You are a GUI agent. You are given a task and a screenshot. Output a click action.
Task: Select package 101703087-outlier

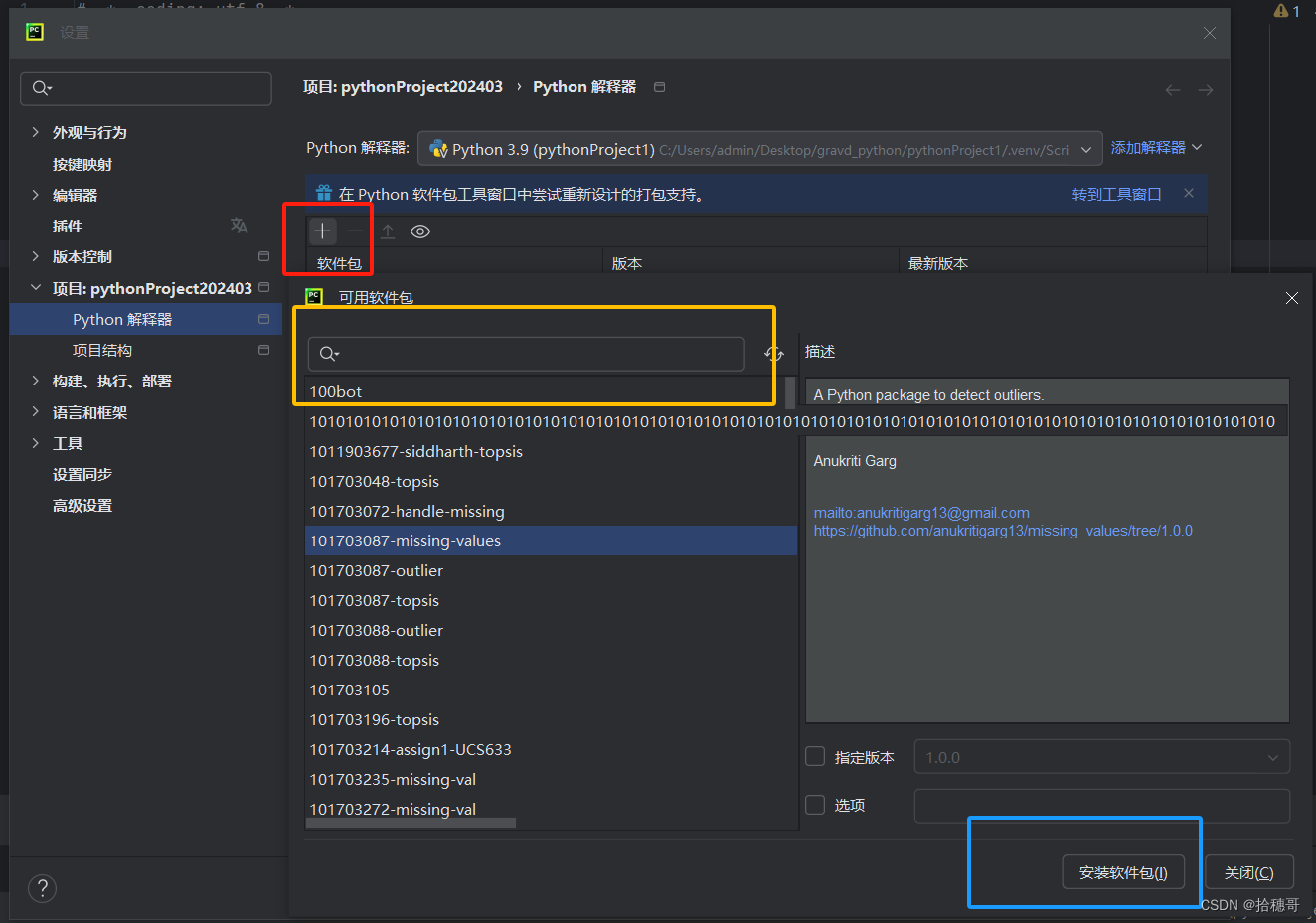click(552, 570)
